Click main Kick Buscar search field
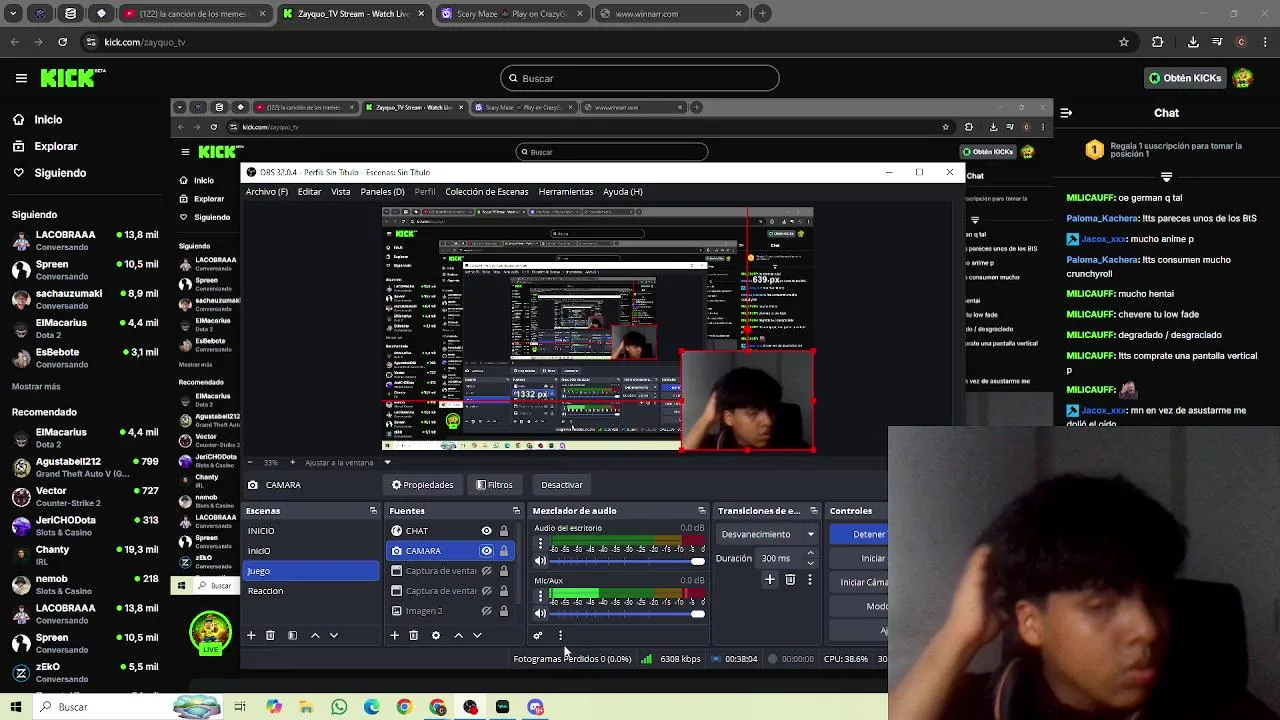This screenshot has width=1280, height=720. click(x=640, y=78)
